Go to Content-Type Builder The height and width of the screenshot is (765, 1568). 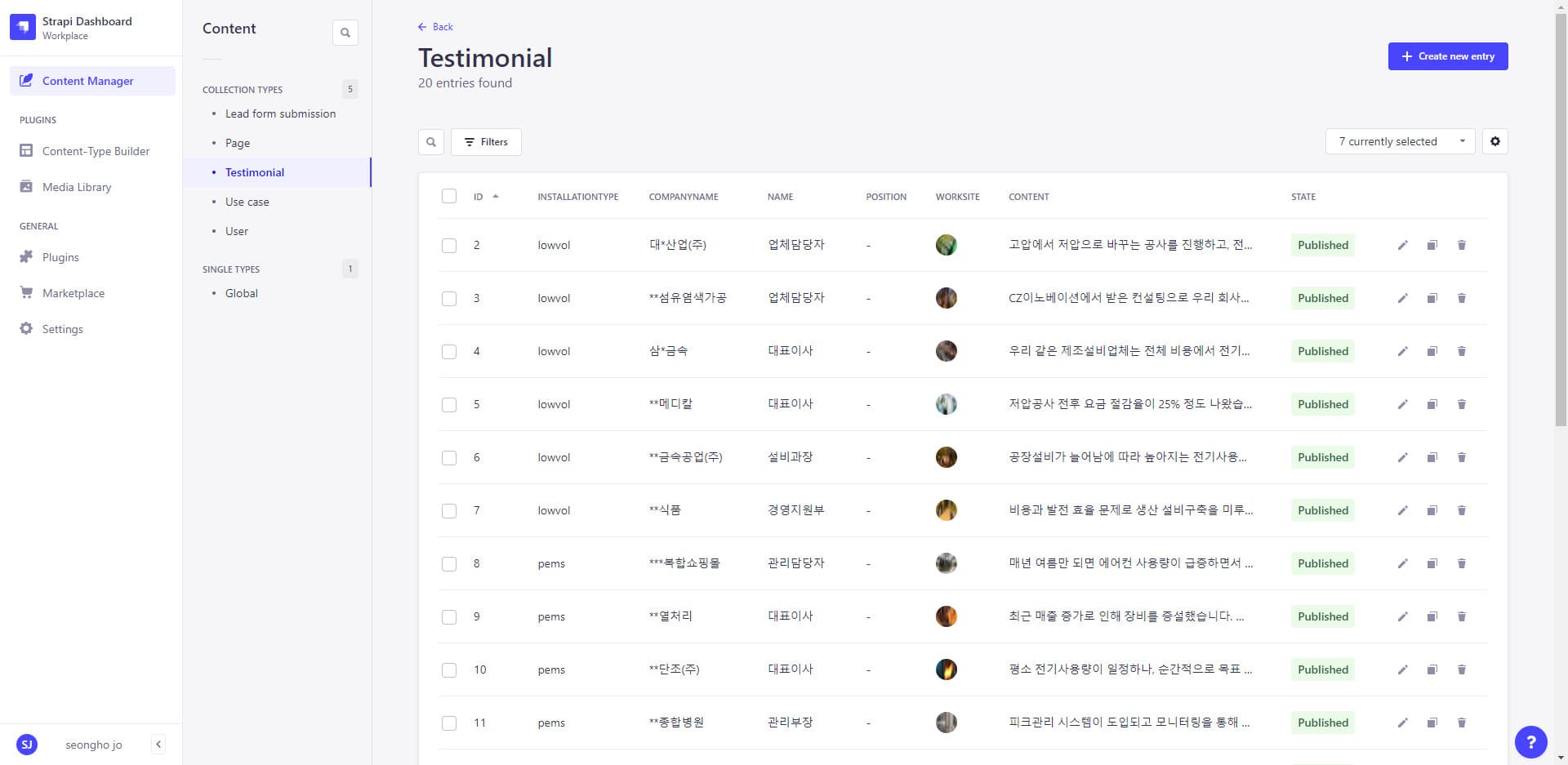tap(96, 151)
